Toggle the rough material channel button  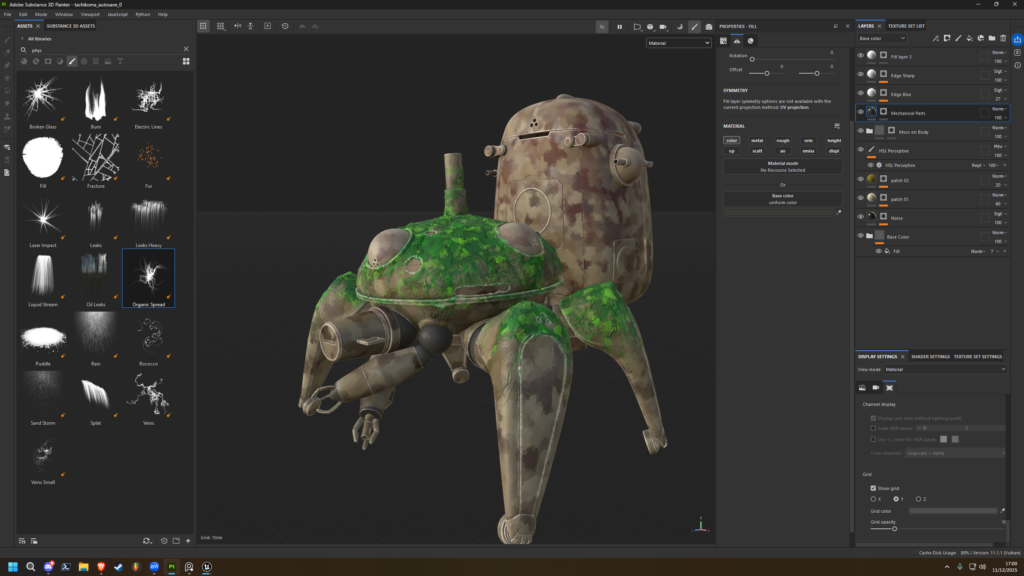(x=782, y=140)
